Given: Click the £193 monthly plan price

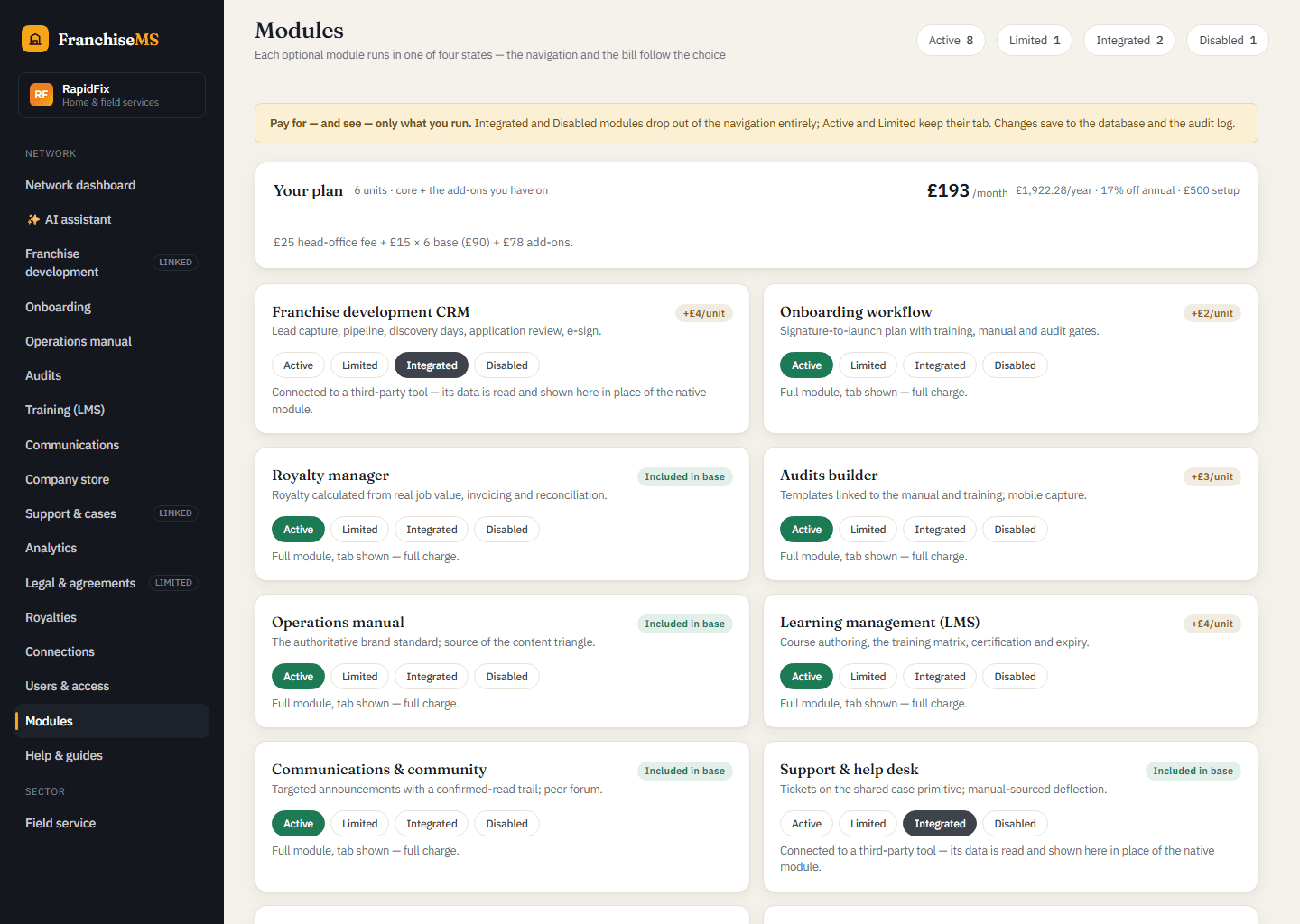Looking at the screenshot, I should click(x=948, y=190).
